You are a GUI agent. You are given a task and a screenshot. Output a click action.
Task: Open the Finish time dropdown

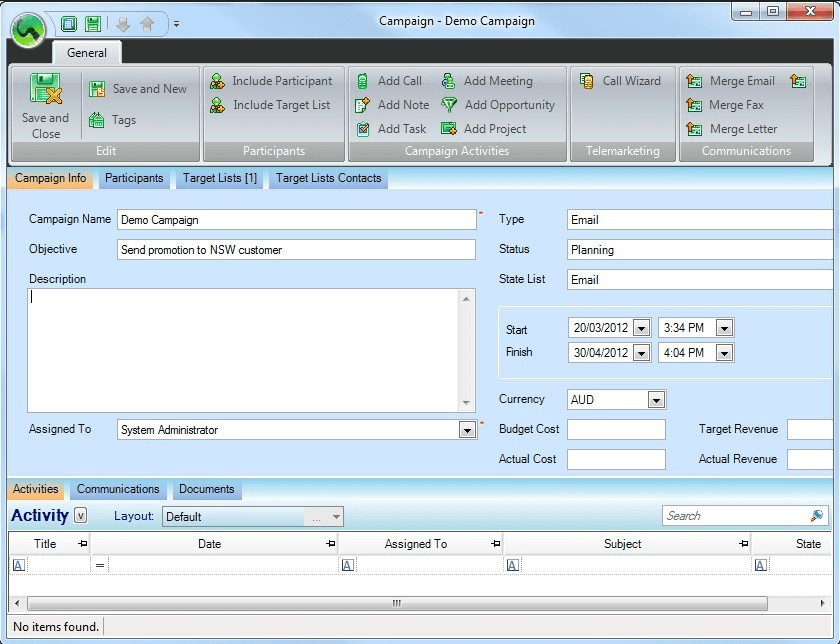pyautogui.click(x=724, y=353)
